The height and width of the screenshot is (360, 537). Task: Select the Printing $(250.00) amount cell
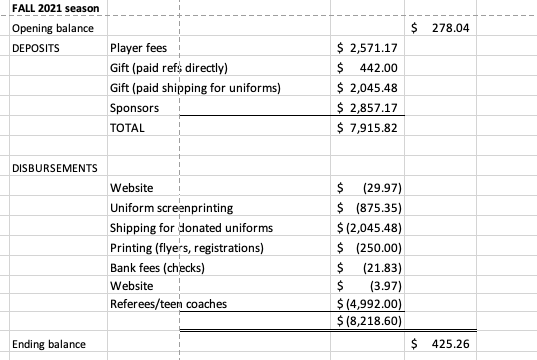pyautogui.click(x=367, y=248)
